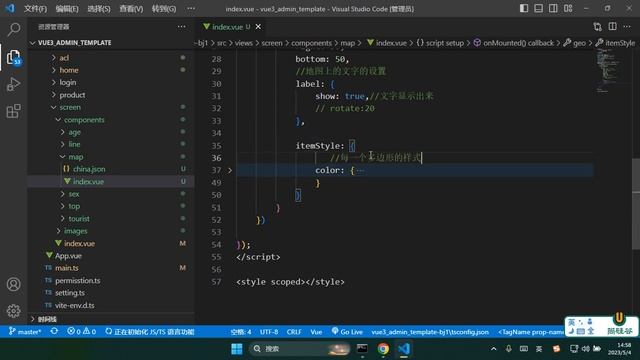Open Explorer panel more actions ellipsis
The image size is (640, 360).
click(181, 27)
